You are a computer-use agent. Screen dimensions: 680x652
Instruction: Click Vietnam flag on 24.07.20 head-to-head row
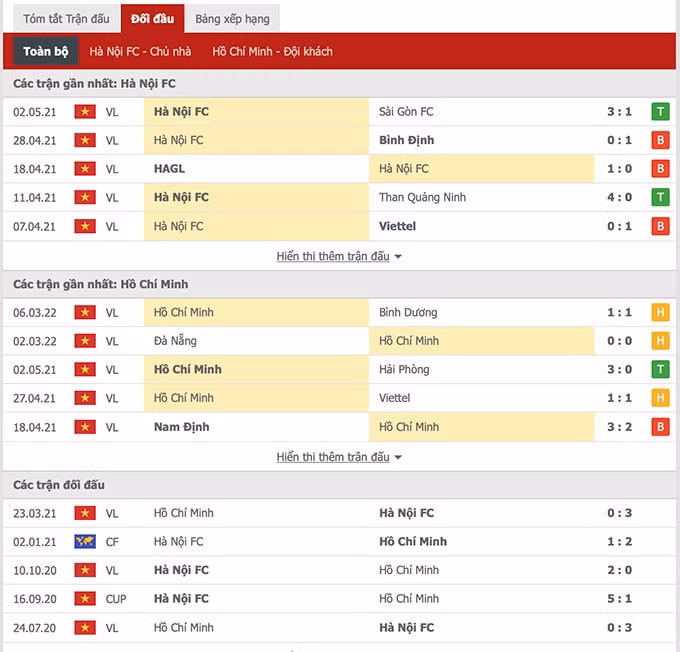pos(85,628)
